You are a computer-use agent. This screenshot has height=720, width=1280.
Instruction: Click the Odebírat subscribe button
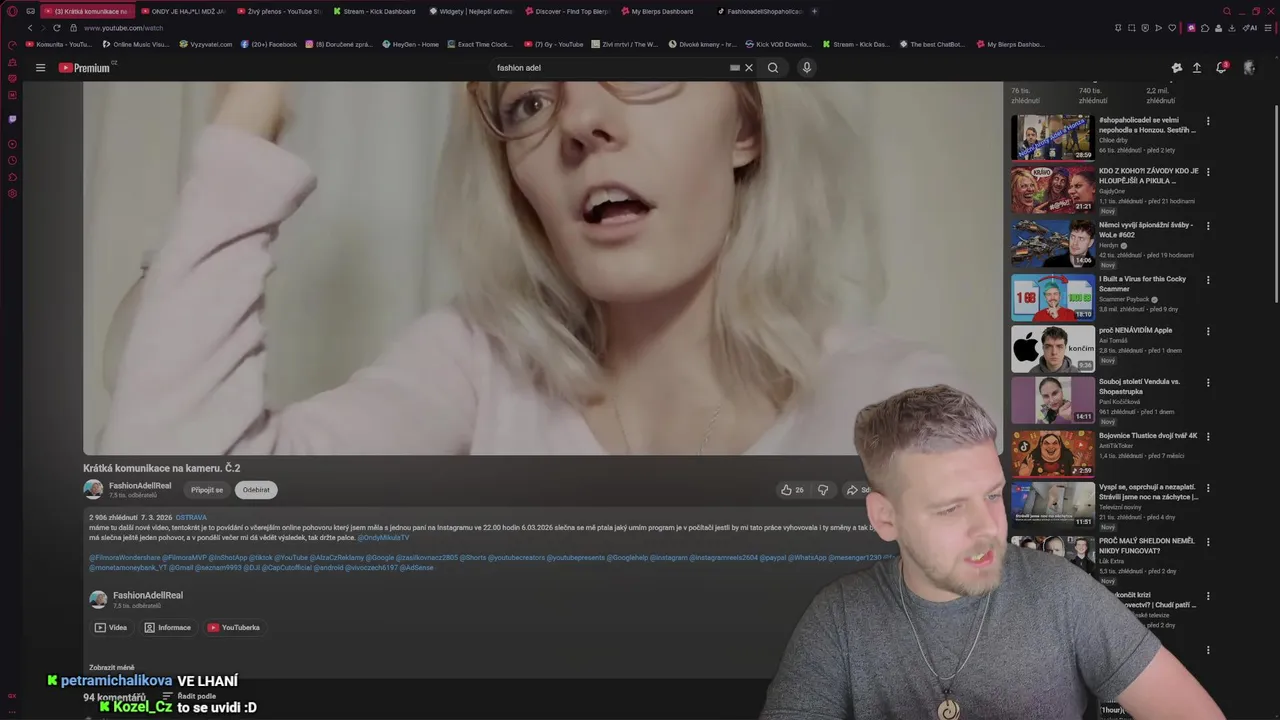tap(256, 490)
